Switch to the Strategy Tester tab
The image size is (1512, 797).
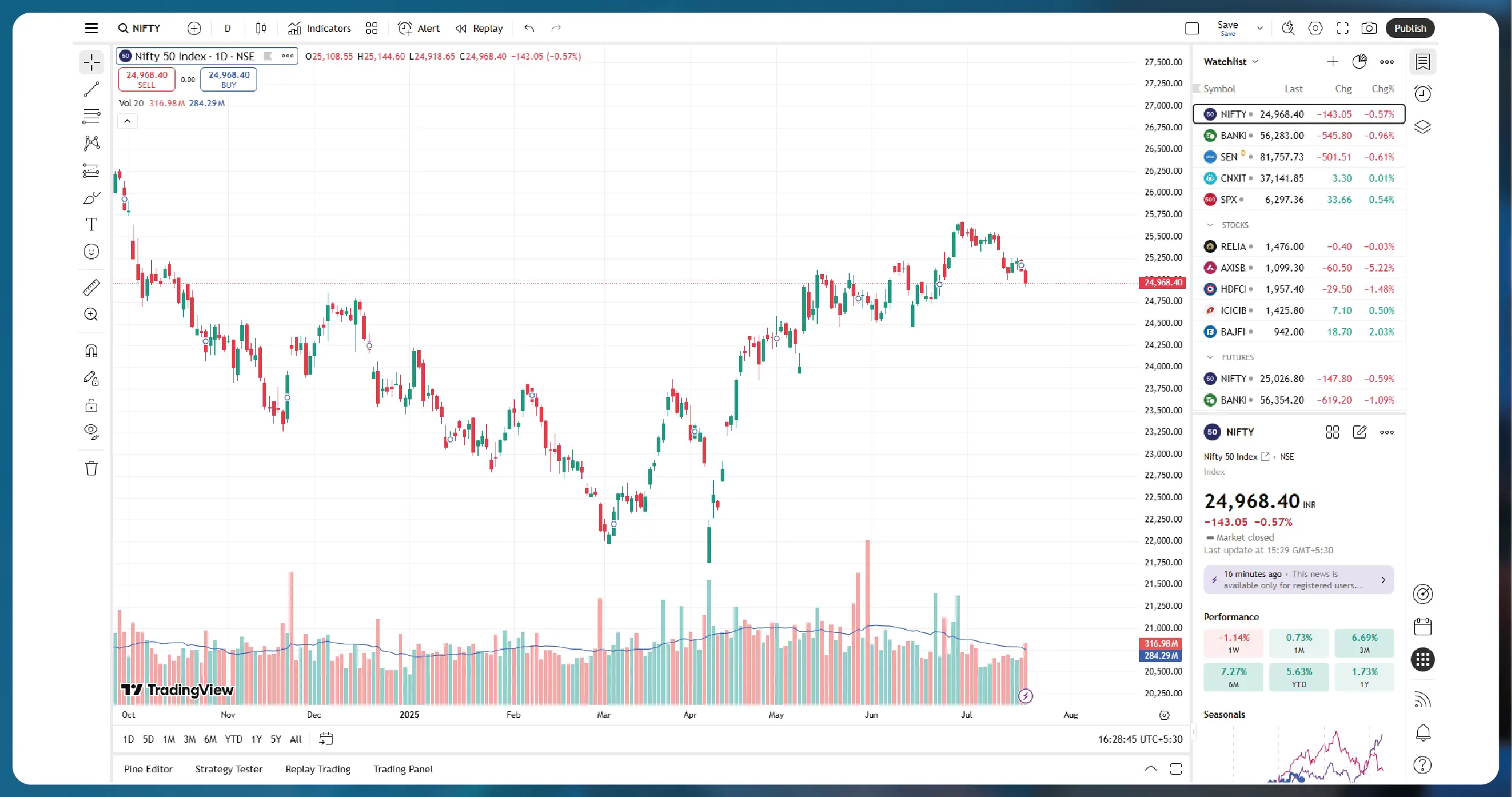[x=229, y=769]
